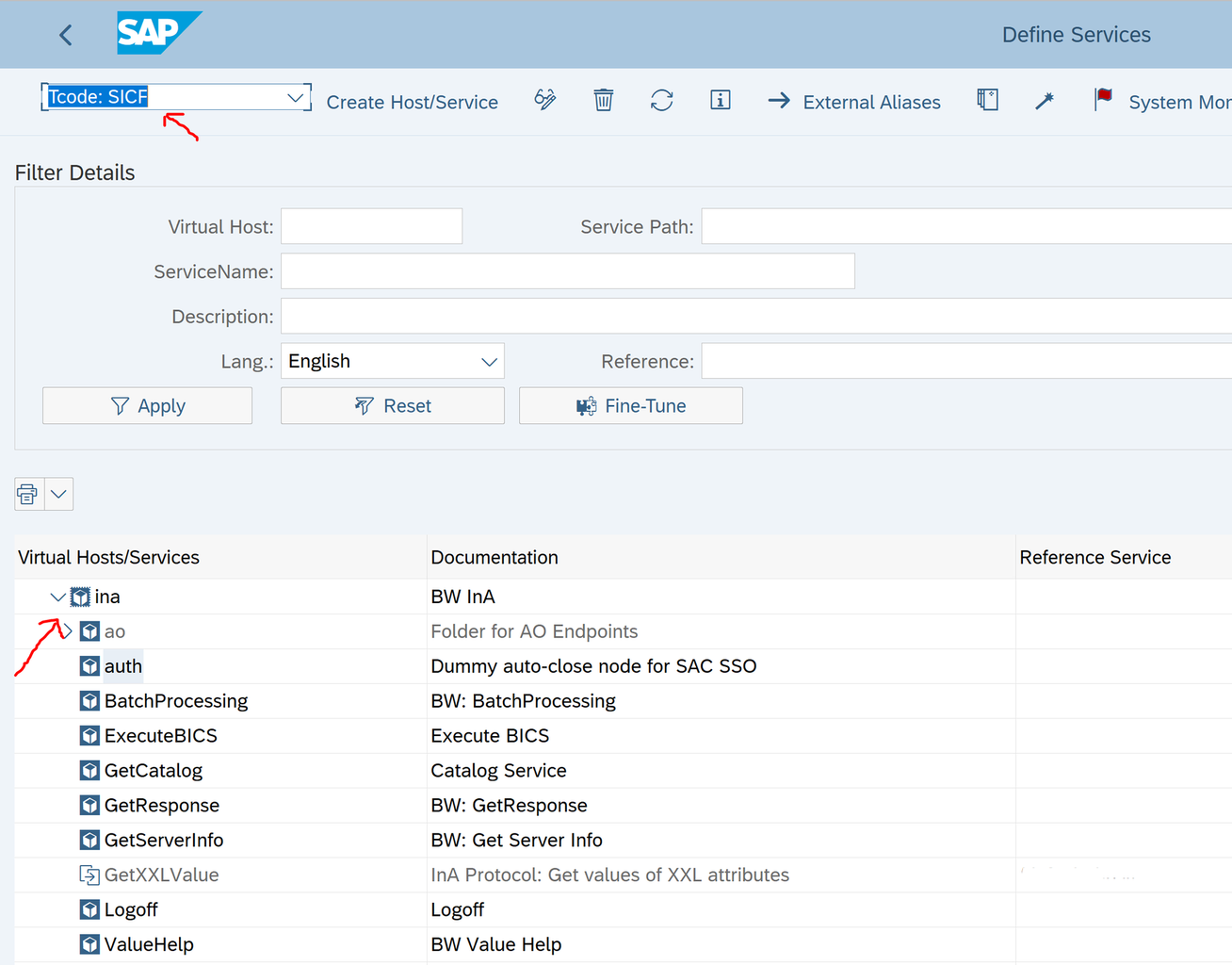
Task: Click the auth service cube icon
Action: pyautogui.click(x=89, y=666)
